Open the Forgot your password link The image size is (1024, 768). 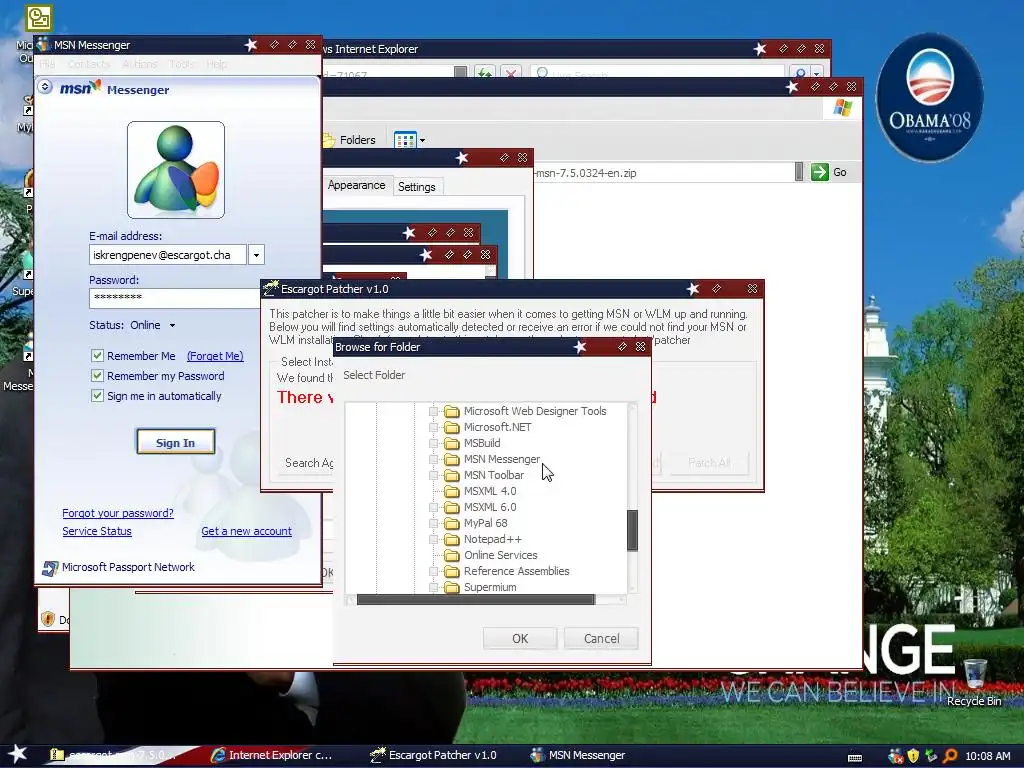(118, 513)
